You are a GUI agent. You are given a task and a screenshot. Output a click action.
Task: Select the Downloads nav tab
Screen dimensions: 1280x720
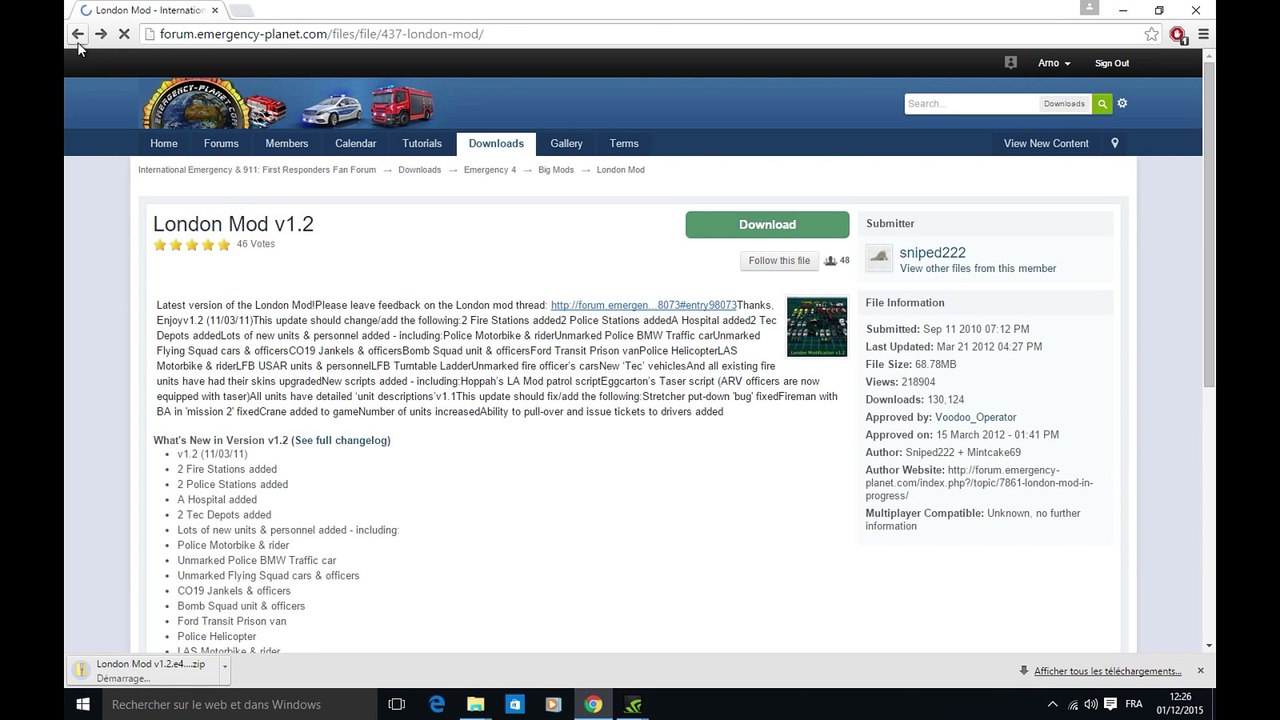coord(496,144)
